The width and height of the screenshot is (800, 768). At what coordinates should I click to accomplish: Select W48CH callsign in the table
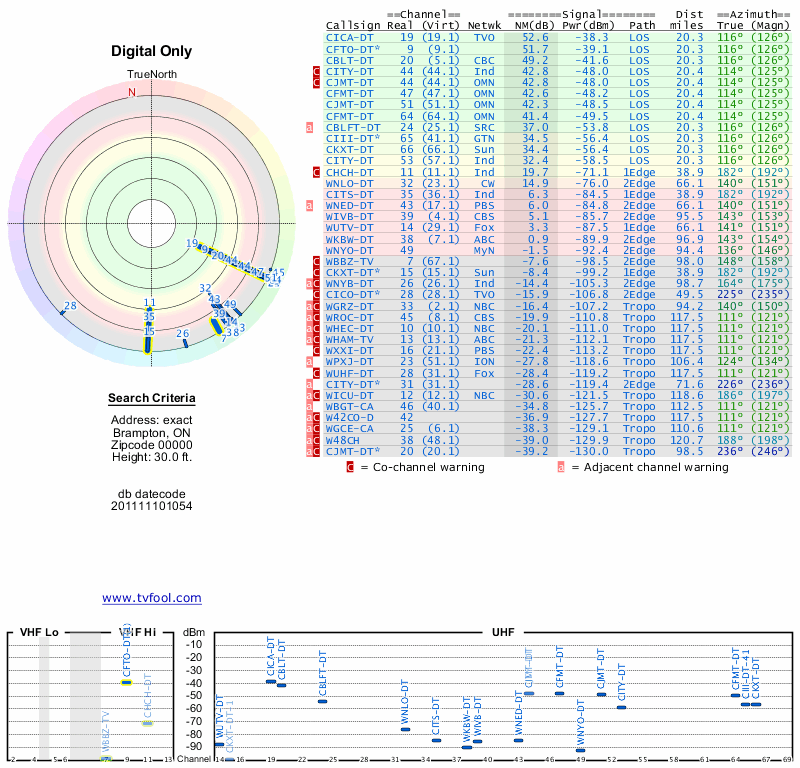[x=343, y=440]
